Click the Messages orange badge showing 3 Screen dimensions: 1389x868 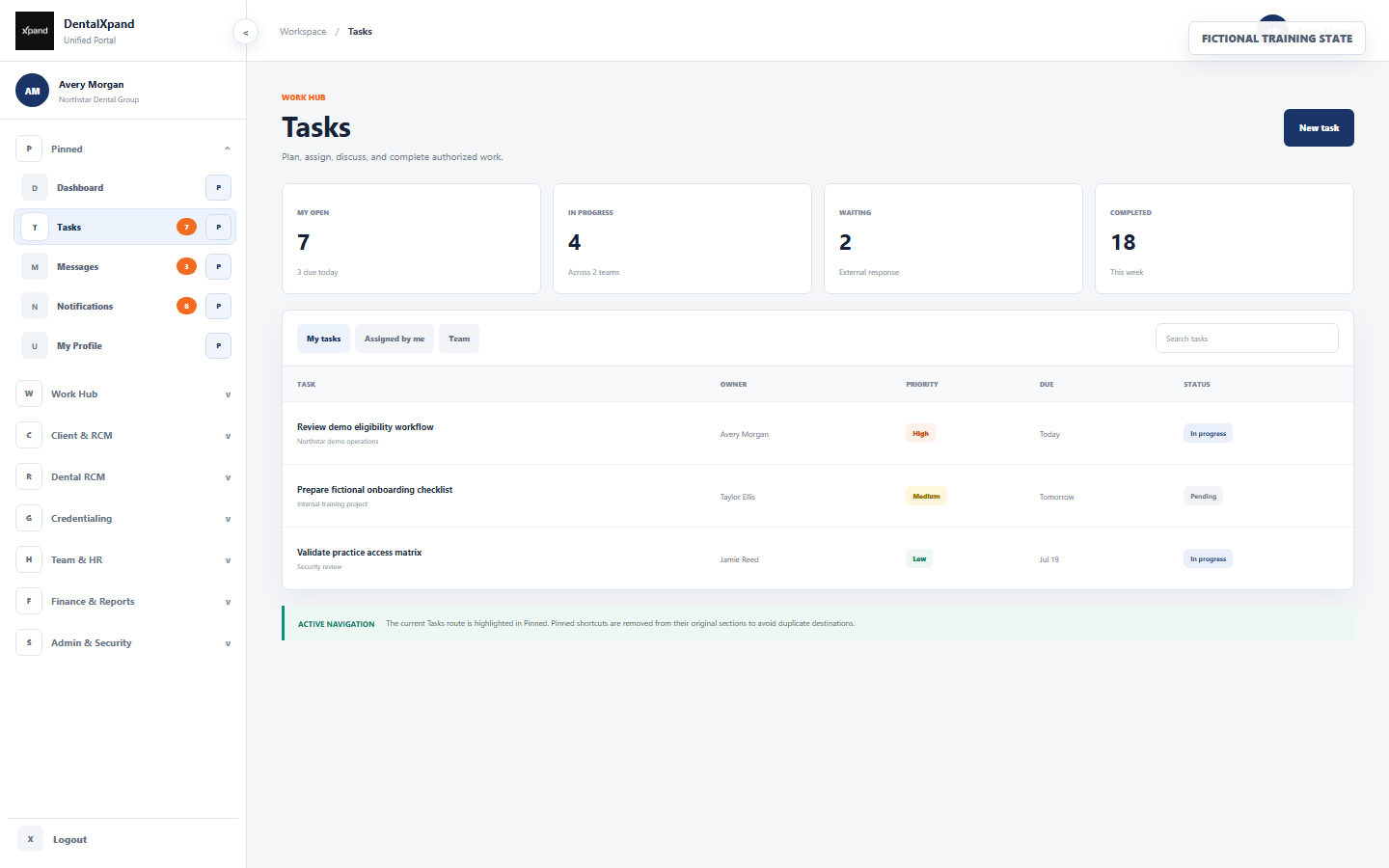(x=187, y=266)
